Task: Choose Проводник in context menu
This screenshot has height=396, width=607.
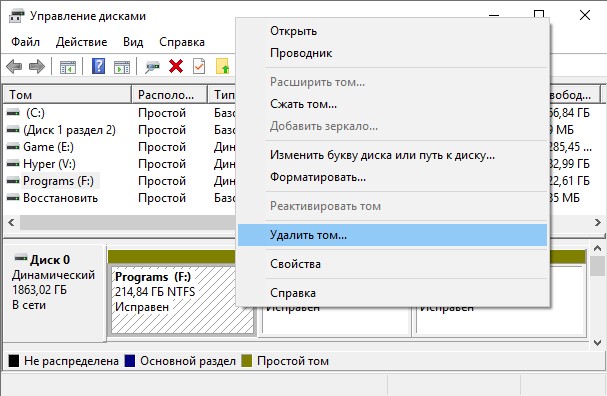Action: (x=393, y=53)
